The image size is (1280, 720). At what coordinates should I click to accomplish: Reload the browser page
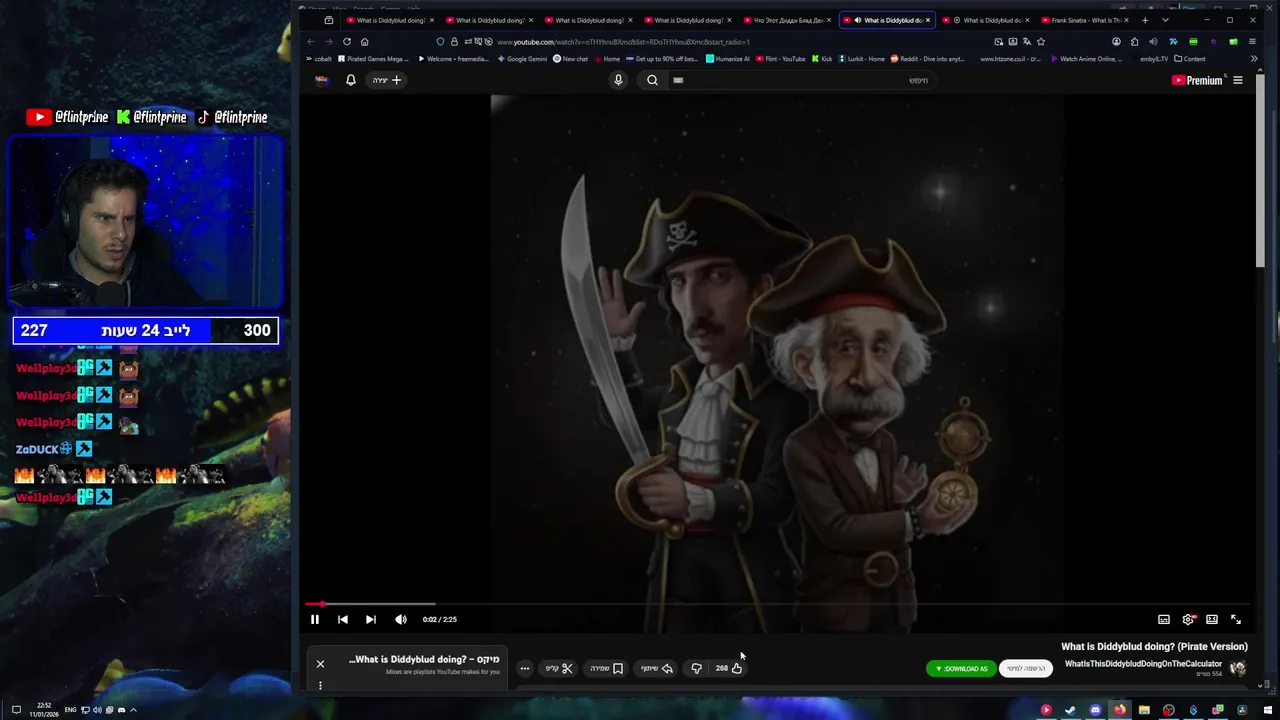coord(347,42)
